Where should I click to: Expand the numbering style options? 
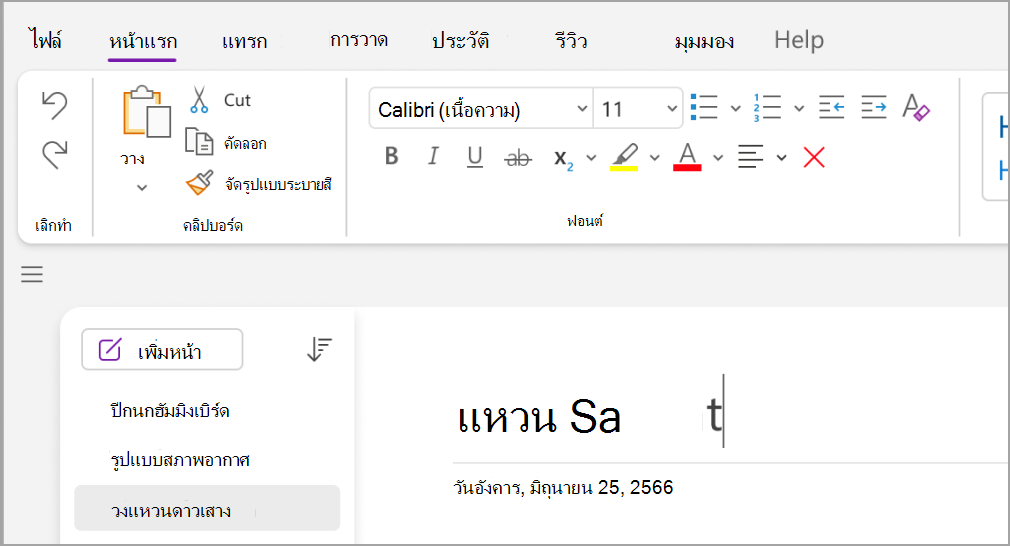tap(799, 108)
